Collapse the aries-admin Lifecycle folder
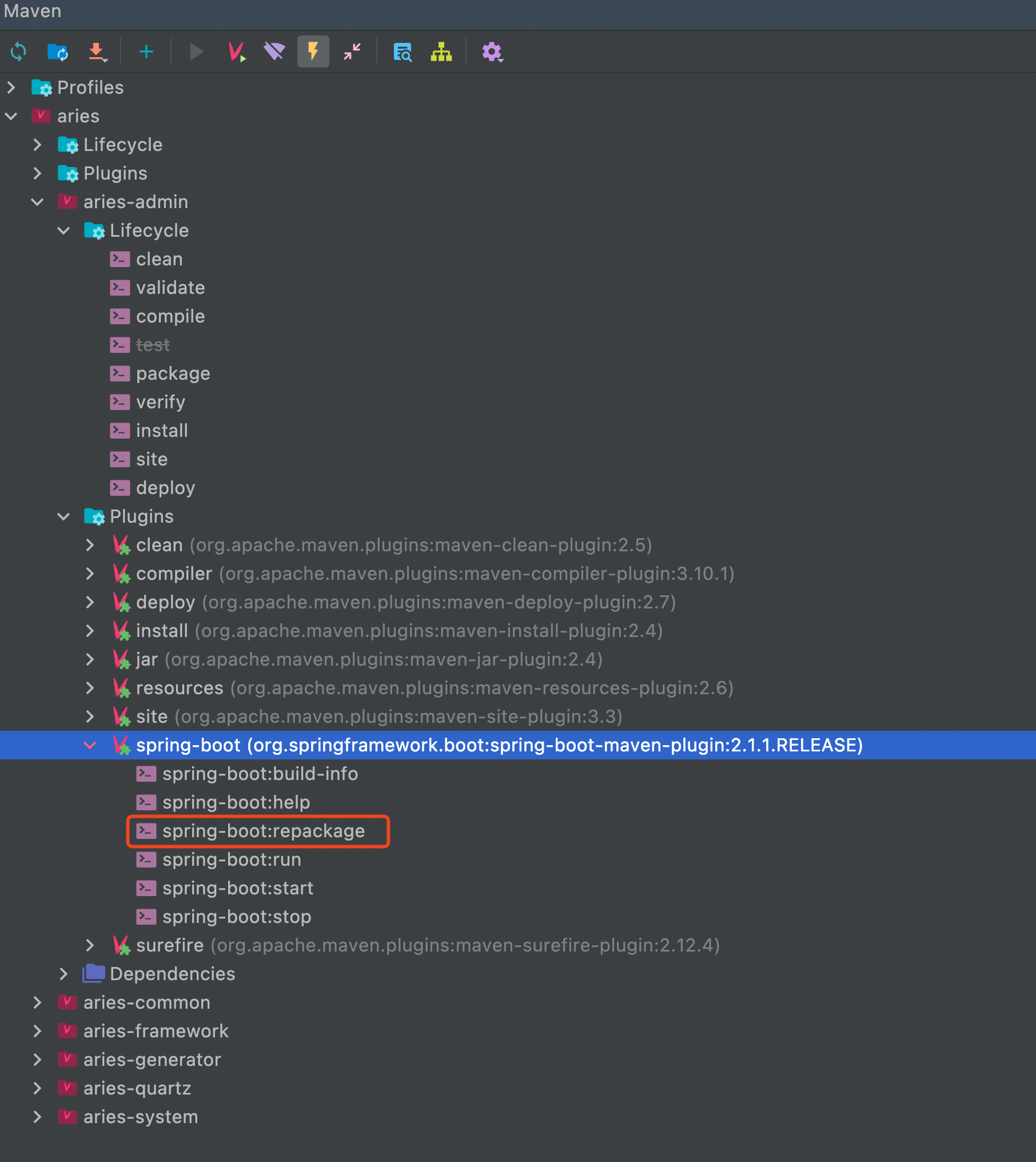 coord(63,230)
